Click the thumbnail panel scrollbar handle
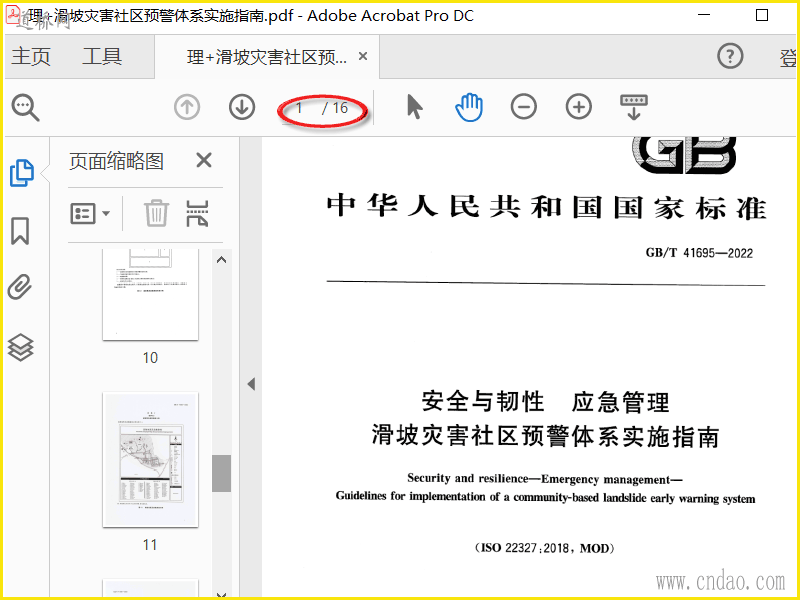Screen dimensions: 800x600 pyautogui.click(x=221, y=473)
